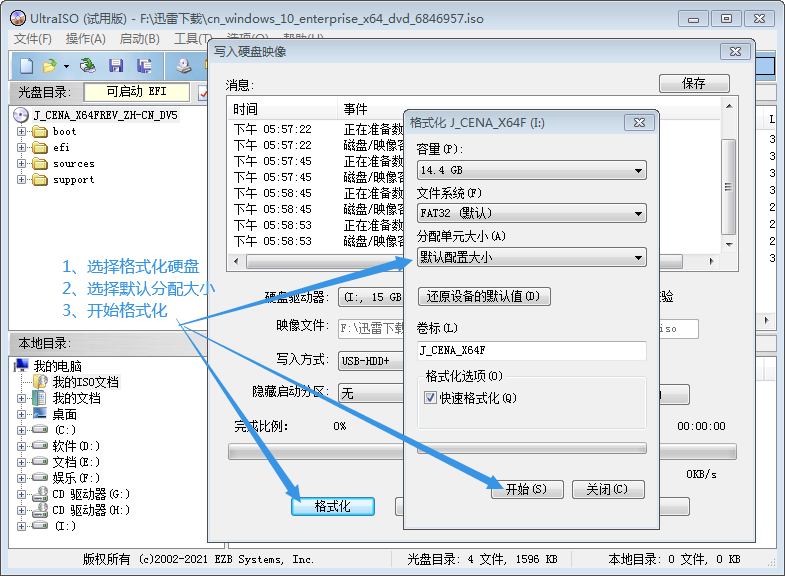Open the dropdown arrow beside Open icon
Screen dimensions: 785x576
[66, 66]
